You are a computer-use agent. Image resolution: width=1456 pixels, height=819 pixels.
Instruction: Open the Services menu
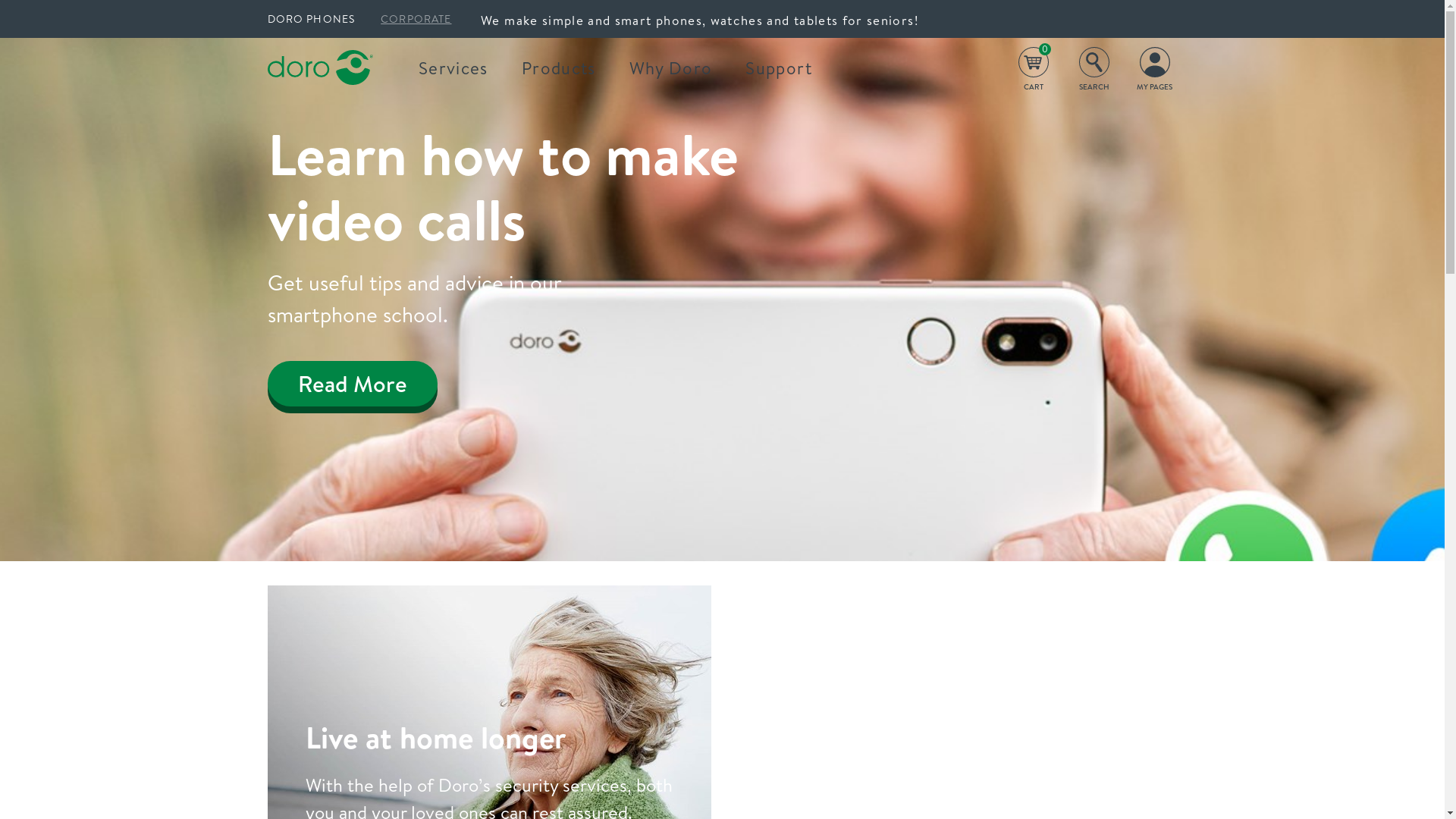(453, 68)
